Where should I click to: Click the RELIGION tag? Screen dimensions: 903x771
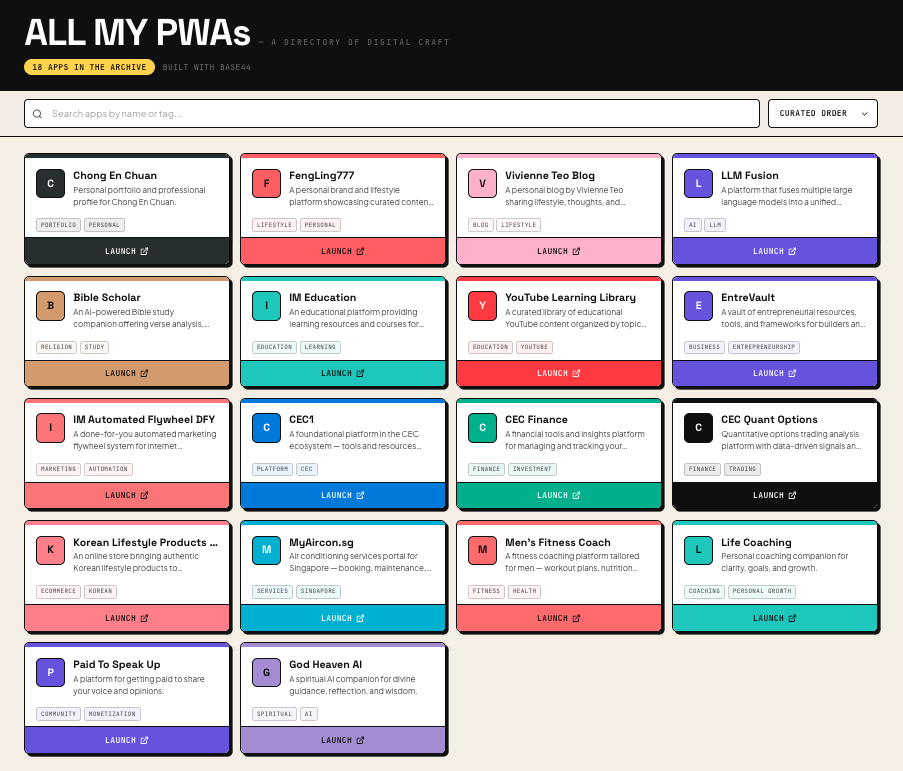click(x=56, y=347)
